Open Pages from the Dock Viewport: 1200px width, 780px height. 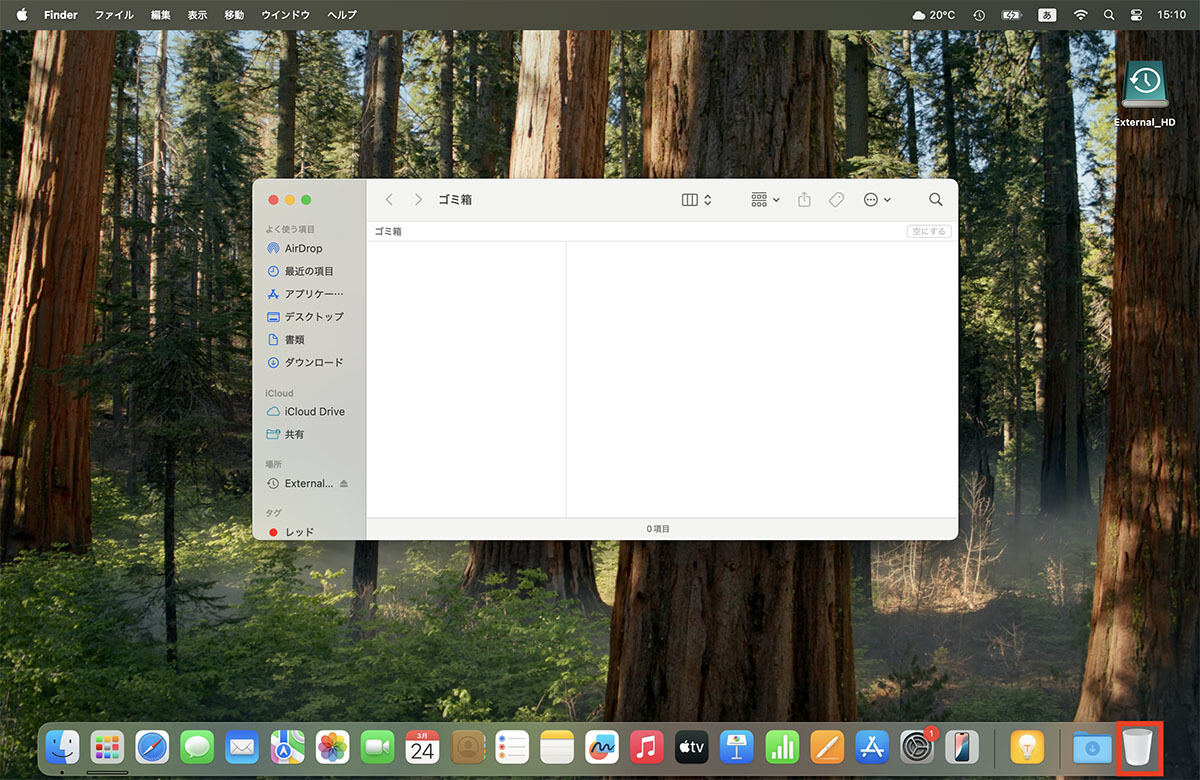[x=827, y=746]
